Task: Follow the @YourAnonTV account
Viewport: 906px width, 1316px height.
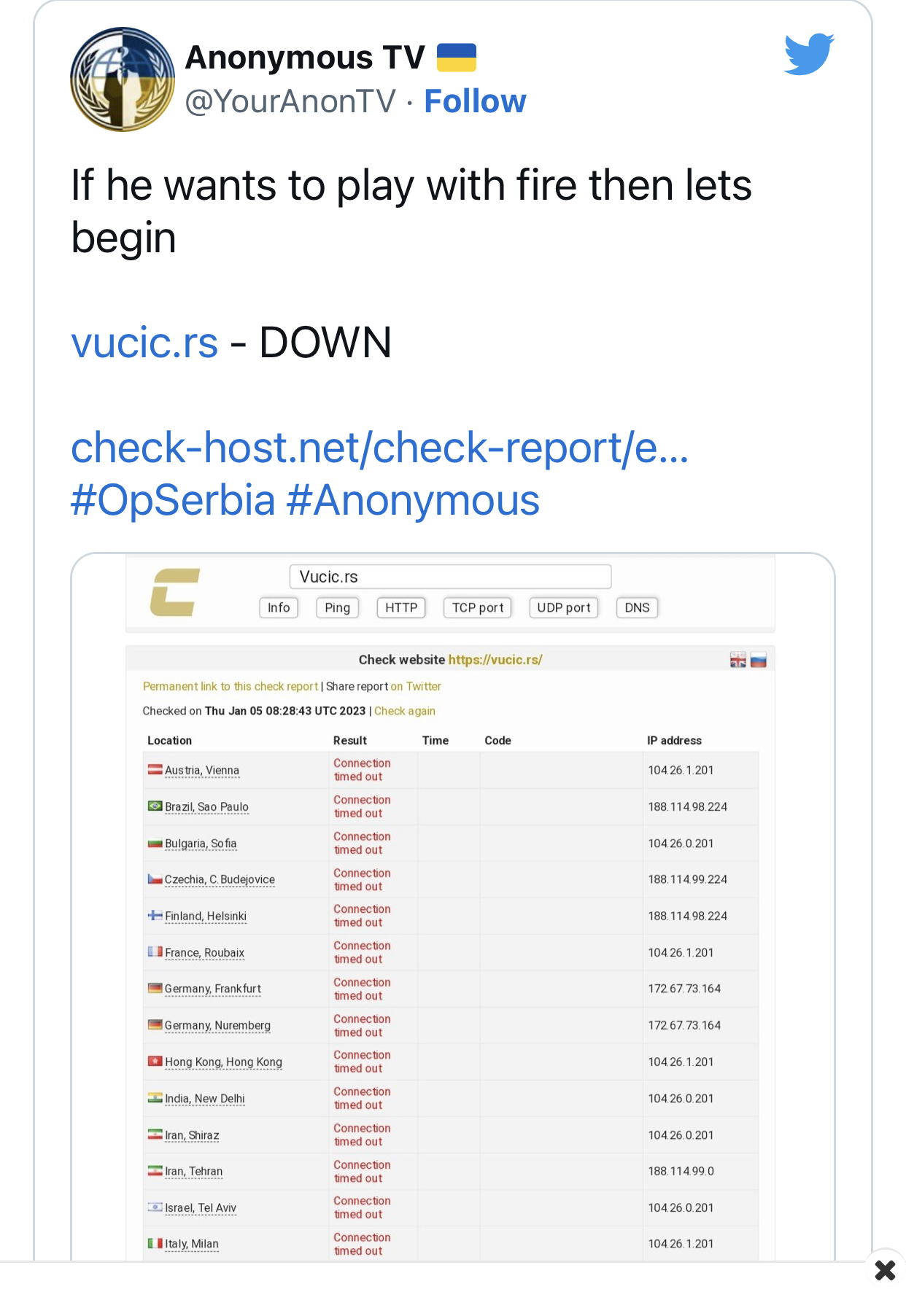Action: pyautogui.click(x=475, y=101)
